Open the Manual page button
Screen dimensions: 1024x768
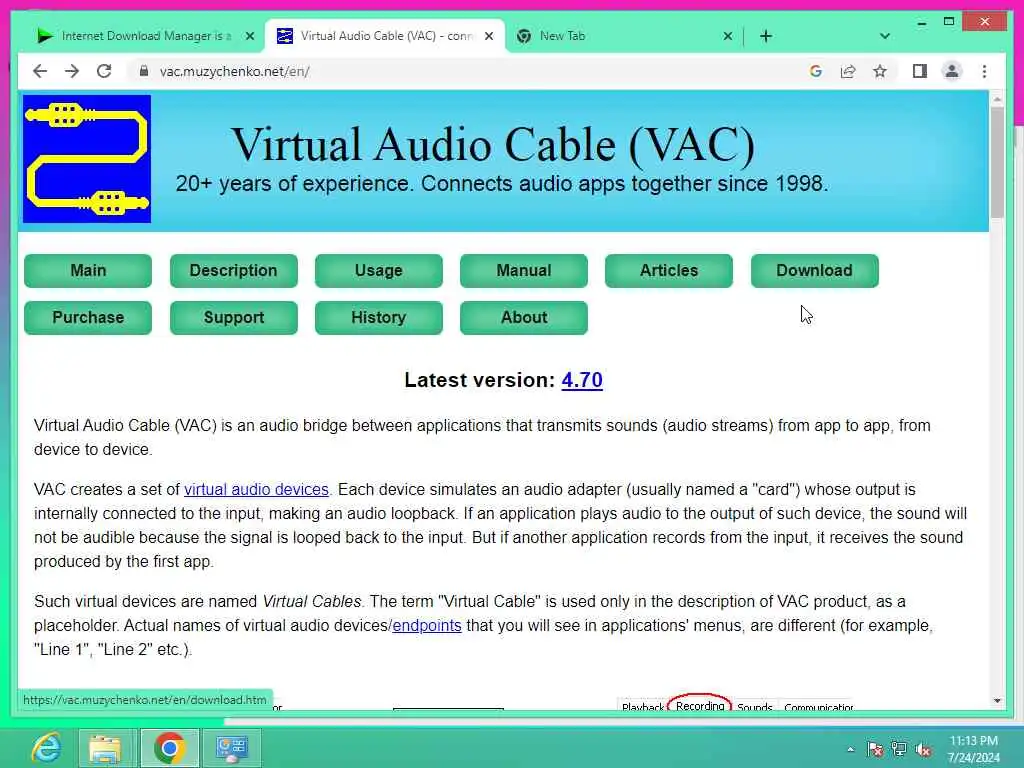[x=524, y=270]
